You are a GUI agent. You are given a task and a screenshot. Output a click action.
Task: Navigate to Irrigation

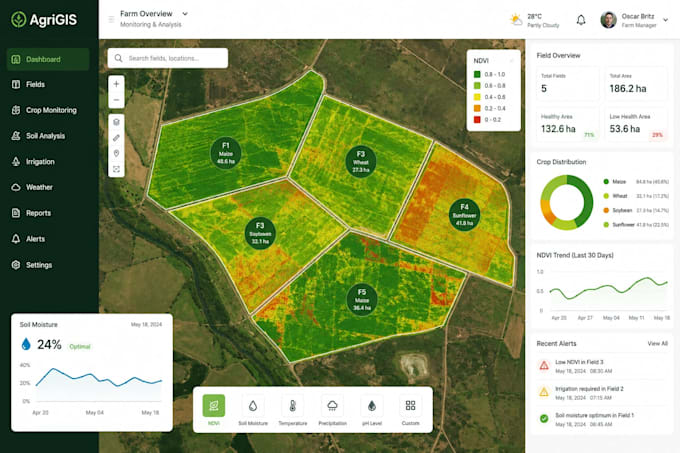pyautogui.click(x=33, y=162)
